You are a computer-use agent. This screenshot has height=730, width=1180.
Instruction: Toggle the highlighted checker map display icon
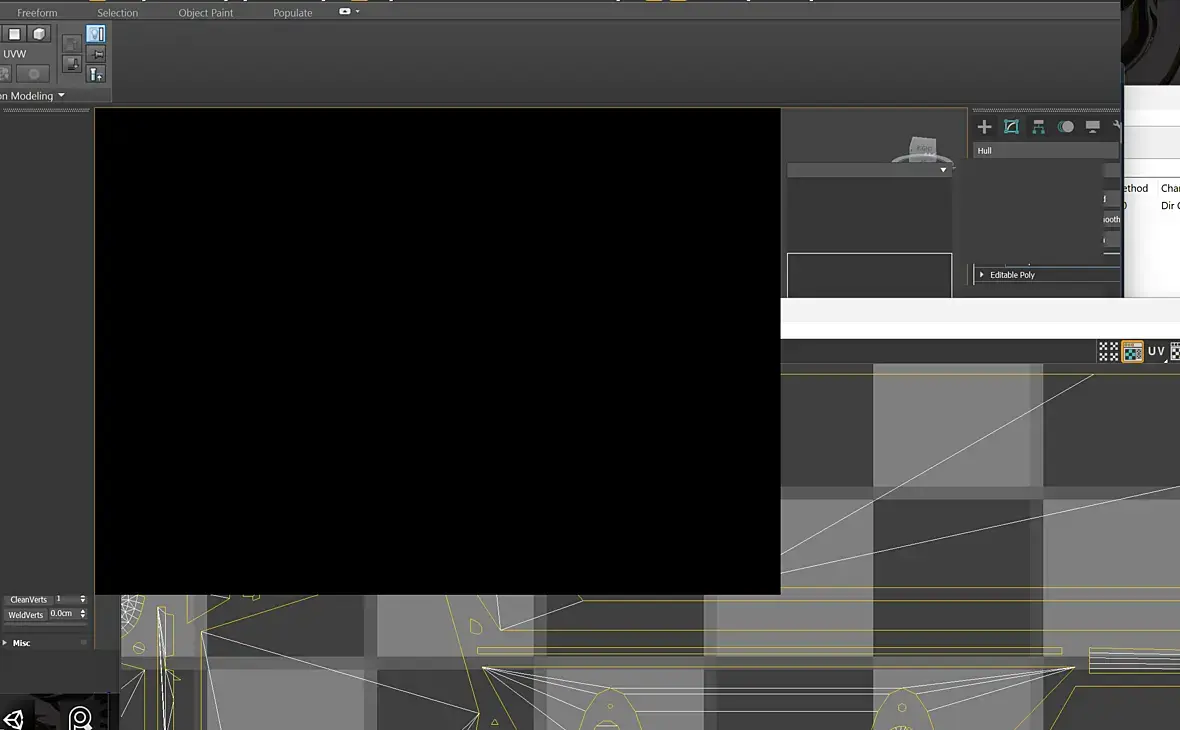click(x=1132, y=351)
